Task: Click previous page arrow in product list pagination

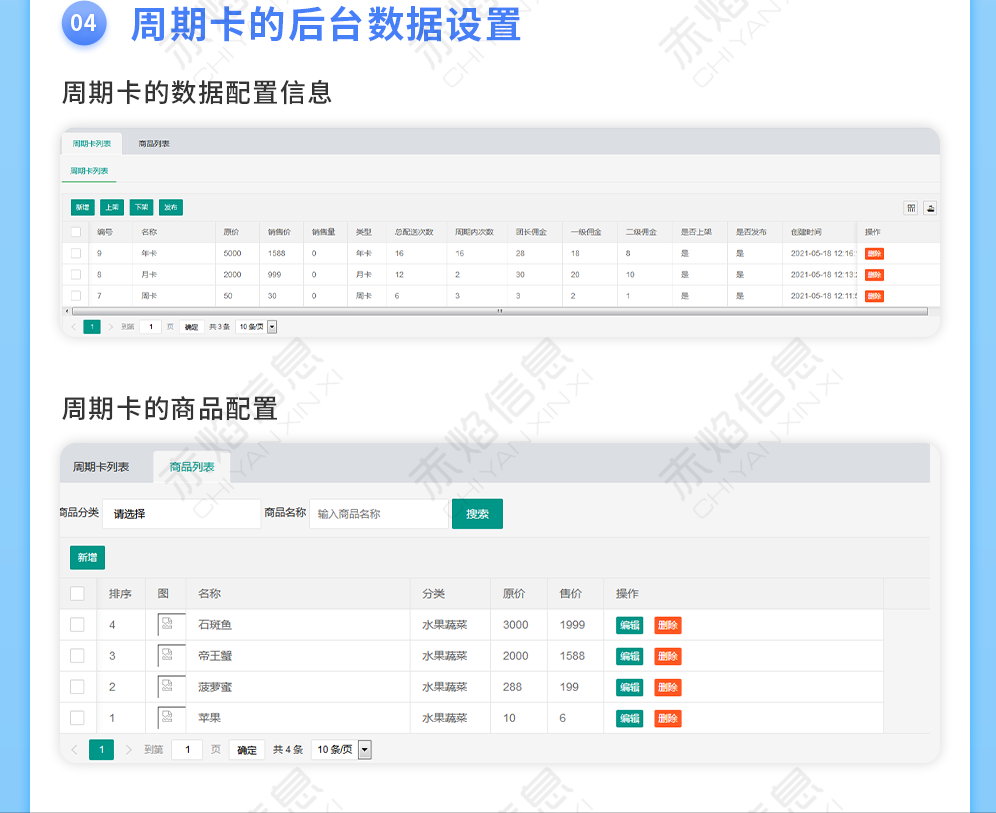Action: (x=74, y=750)
